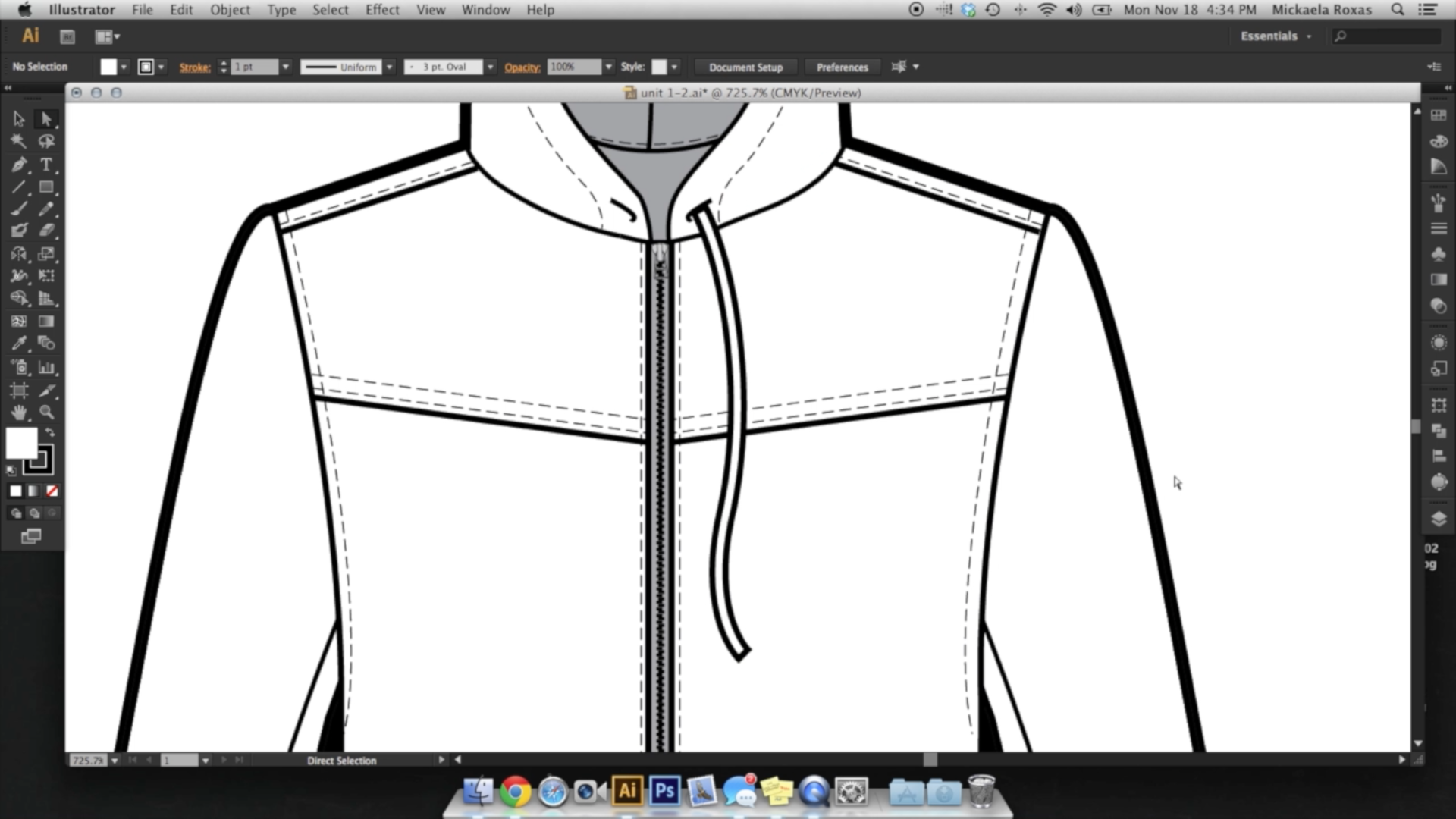
Task: Open the Opacity percentage dropdown
Action: 608,67
